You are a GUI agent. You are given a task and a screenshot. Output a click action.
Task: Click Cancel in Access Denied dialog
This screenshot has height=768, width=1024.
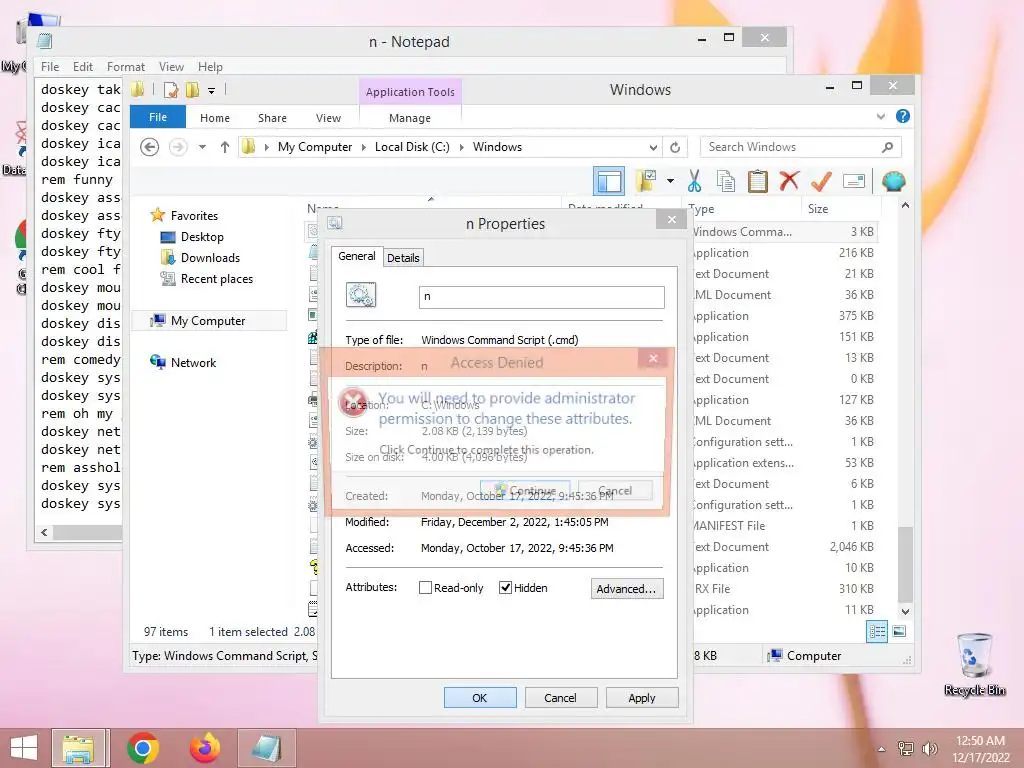(x=615, y=490)
